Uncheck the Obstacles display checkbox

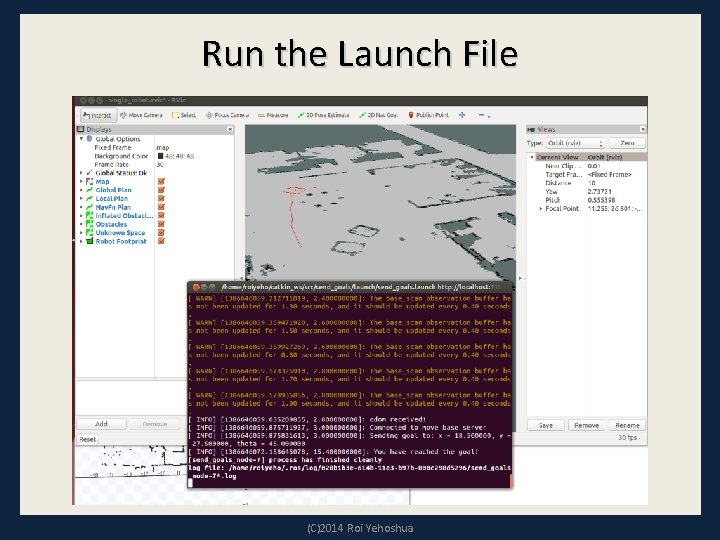161,224
